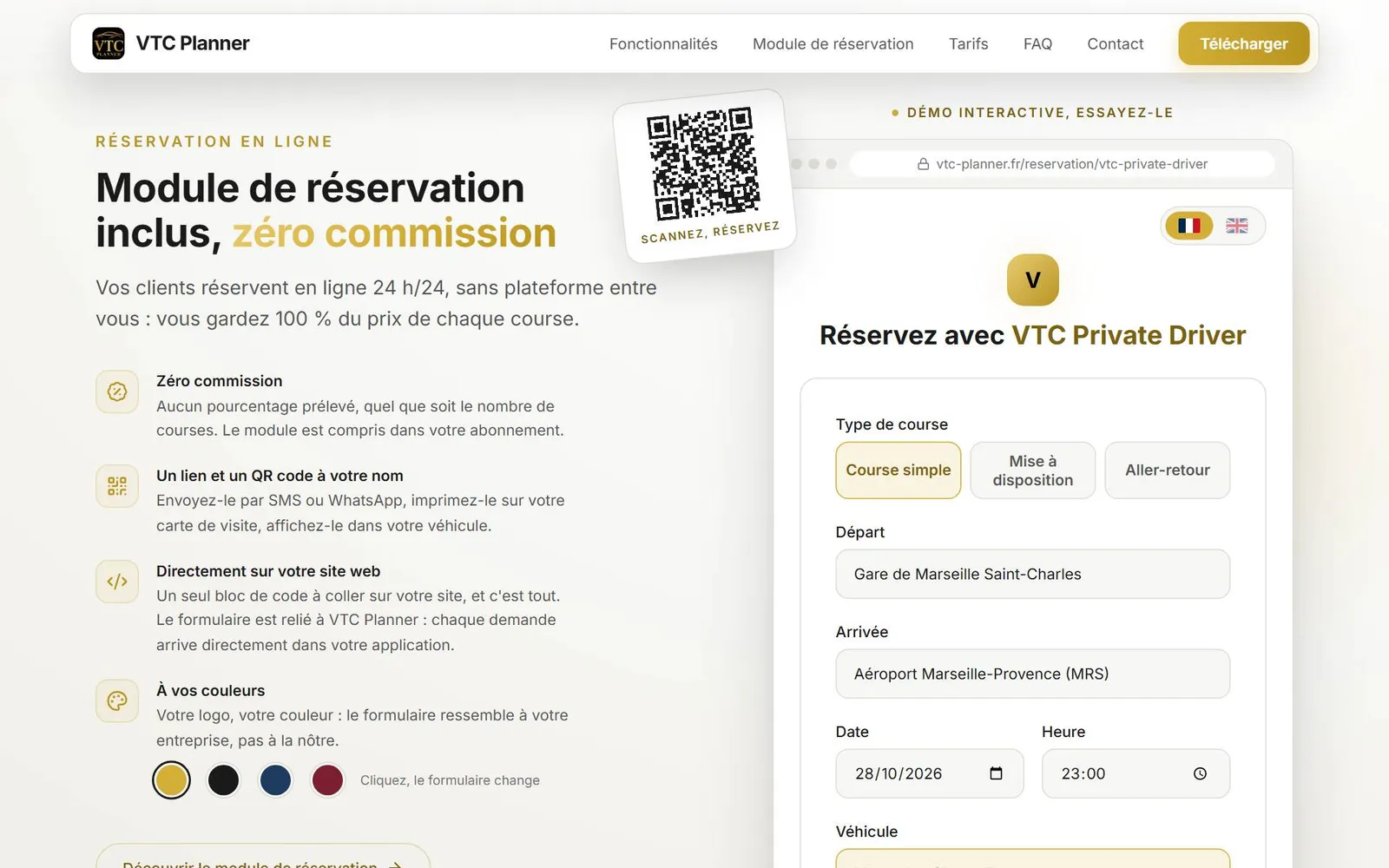Screen dimensions: 1389x868
Task: Open the FAQ nav link
Action: [1037, 43]
